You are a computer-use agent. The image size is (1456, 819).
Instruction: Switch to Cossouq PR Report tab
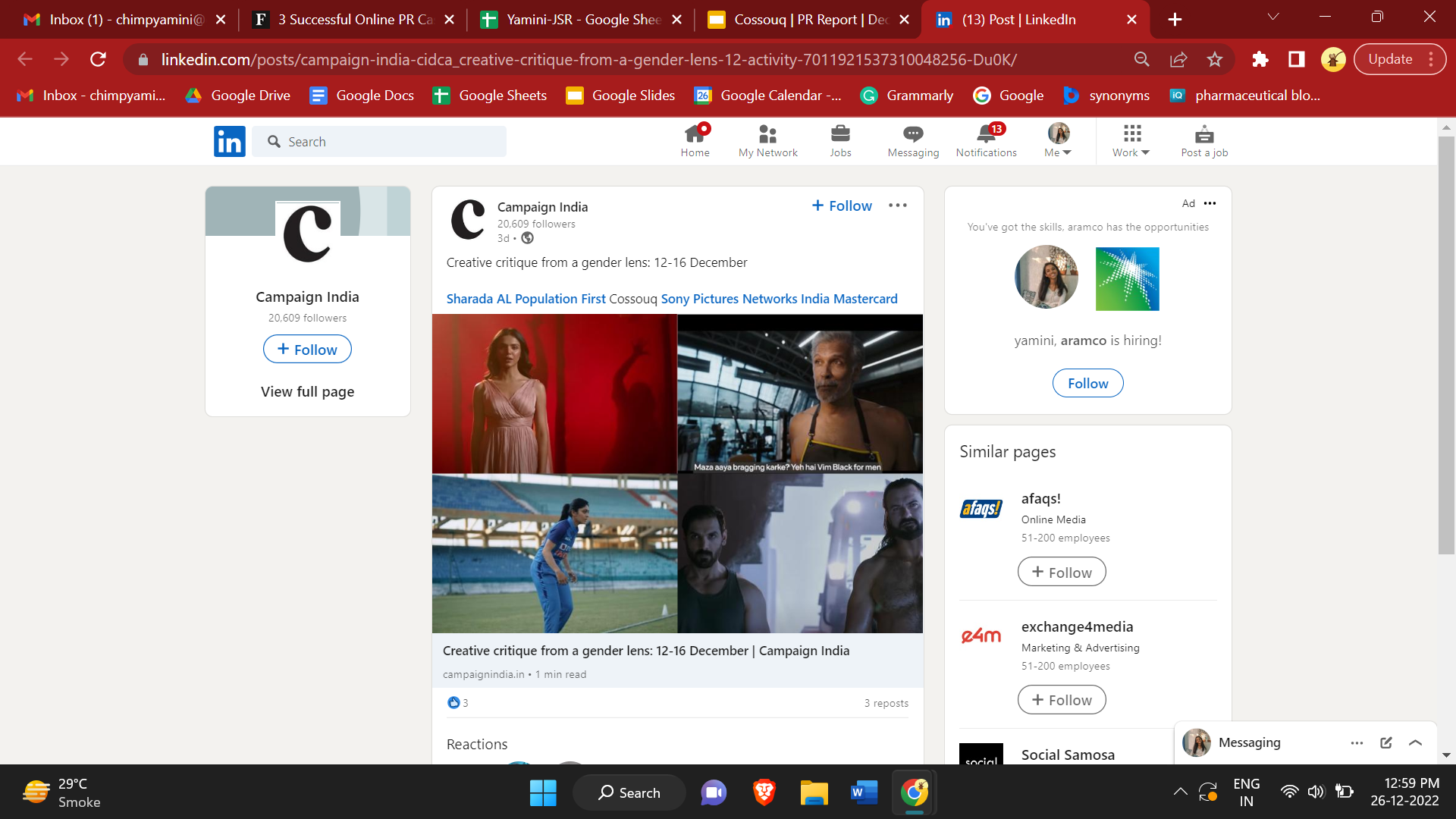pyautogui.click(x=810, y=20)
